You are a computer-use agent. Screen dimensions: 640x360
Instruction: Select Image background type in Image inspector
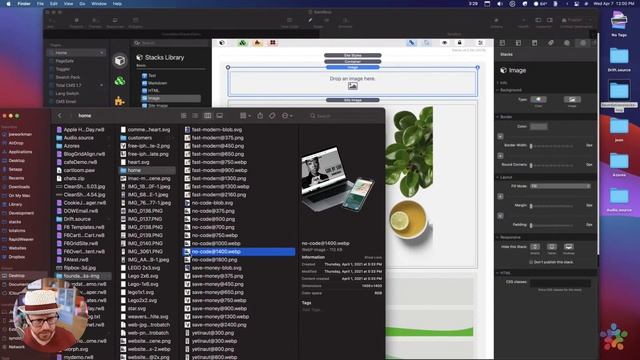pos(572,100)
